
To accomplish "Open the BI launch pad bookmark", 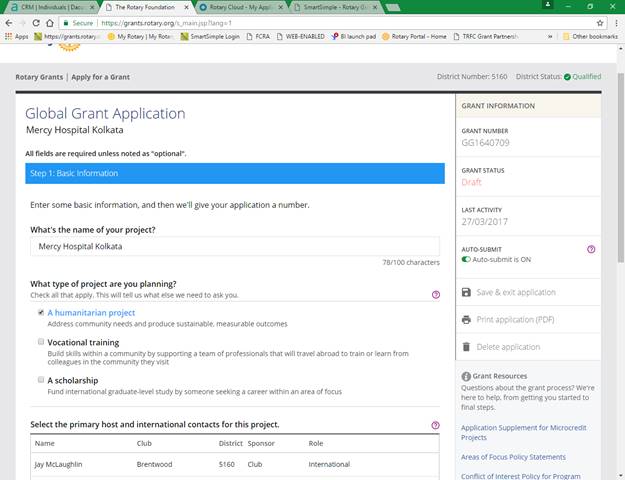I will point(354,36).
